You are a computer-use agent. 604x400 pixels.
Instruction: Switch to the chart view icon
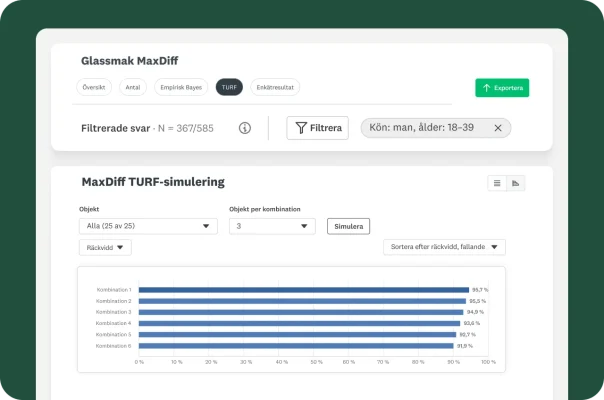516,183
